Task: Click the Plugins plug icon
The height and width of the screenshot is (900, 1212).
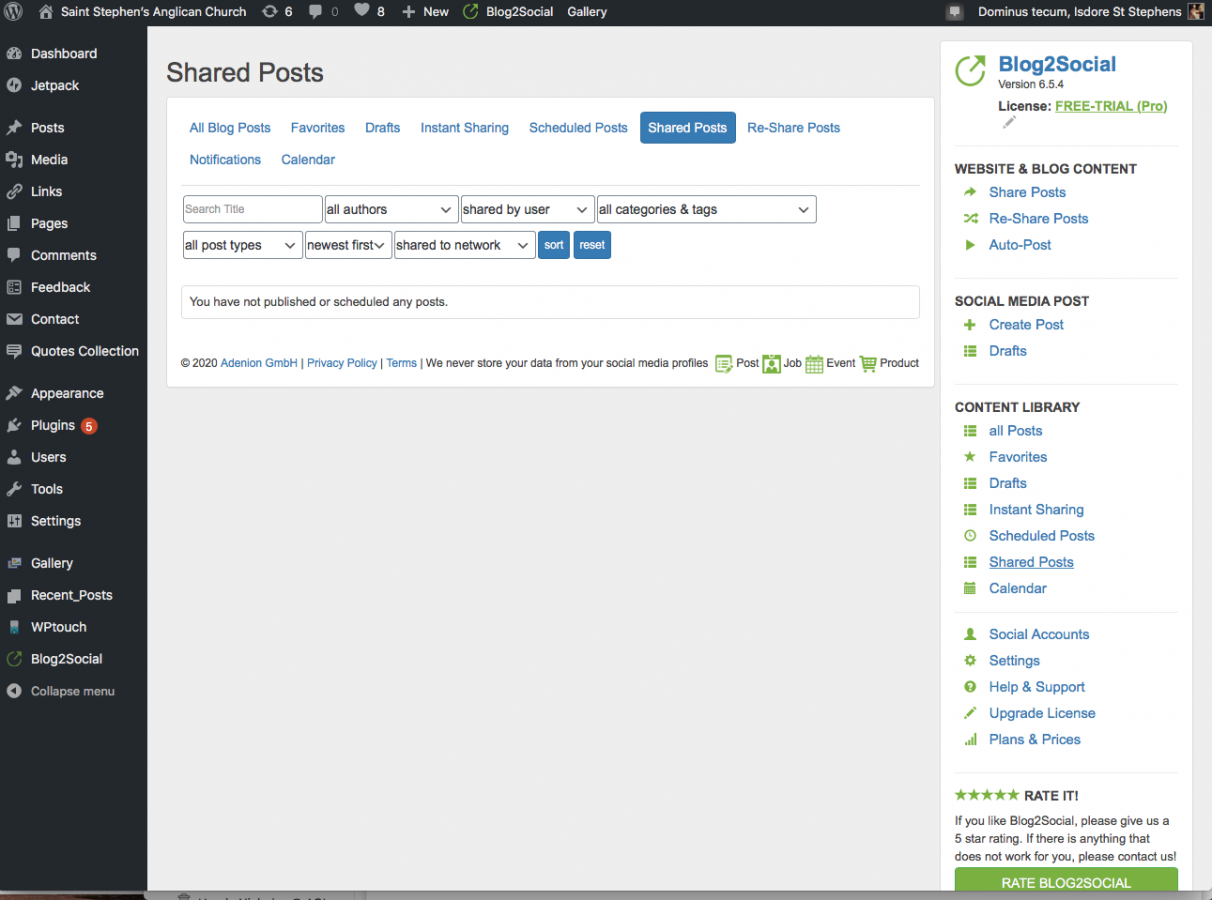Action: pyautogui.click(x=14, y=426)
